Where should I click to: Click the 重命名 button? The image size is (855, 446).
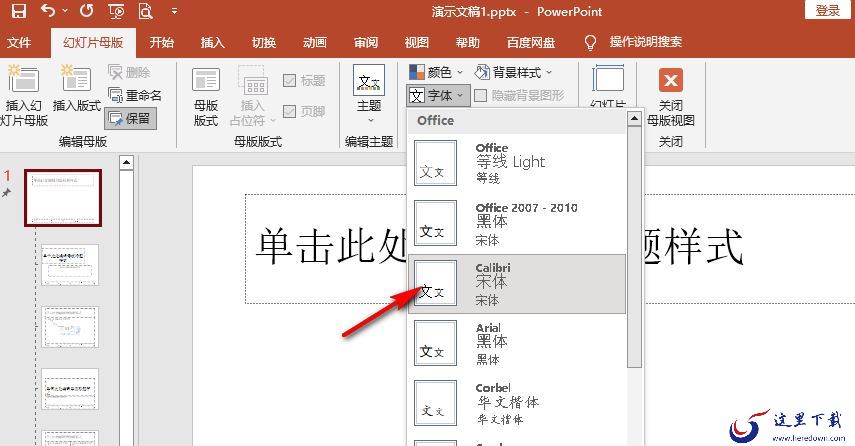(135, 95)
